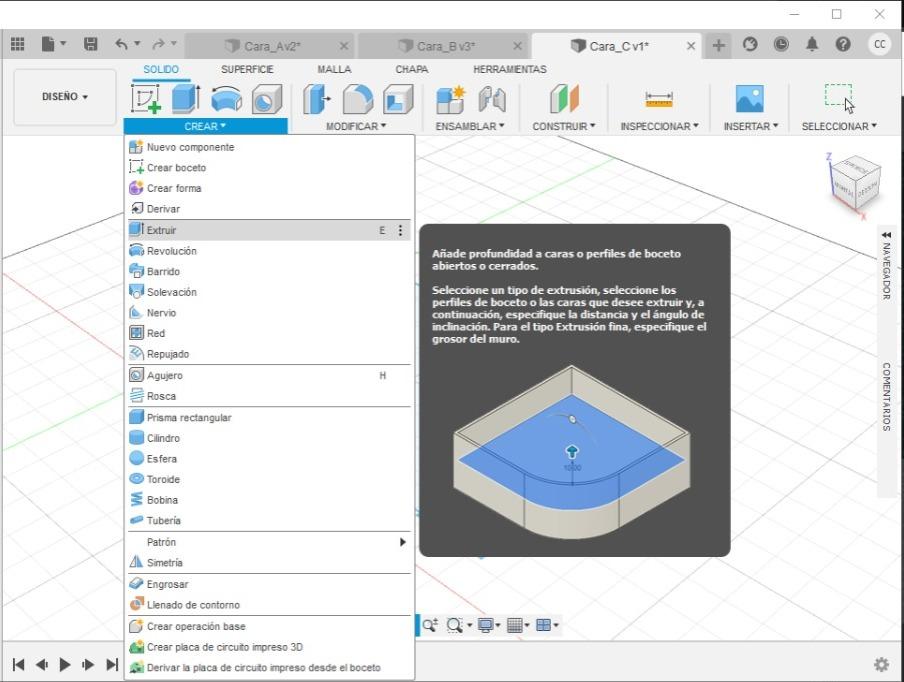Select the Shell toolbar icon
904x682 pixels.
398,99
